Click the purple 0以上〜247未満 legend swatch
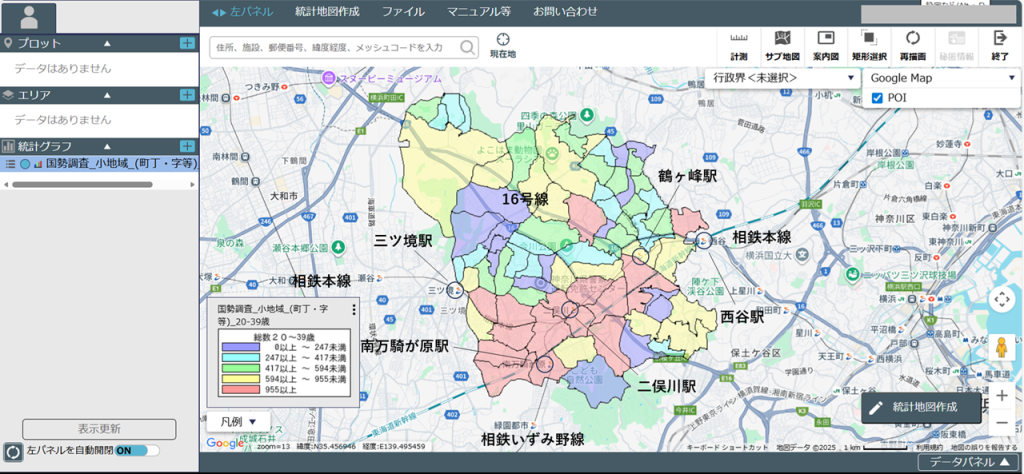The width and height of the screenshot is (1024, 474). tap(241, 347)
